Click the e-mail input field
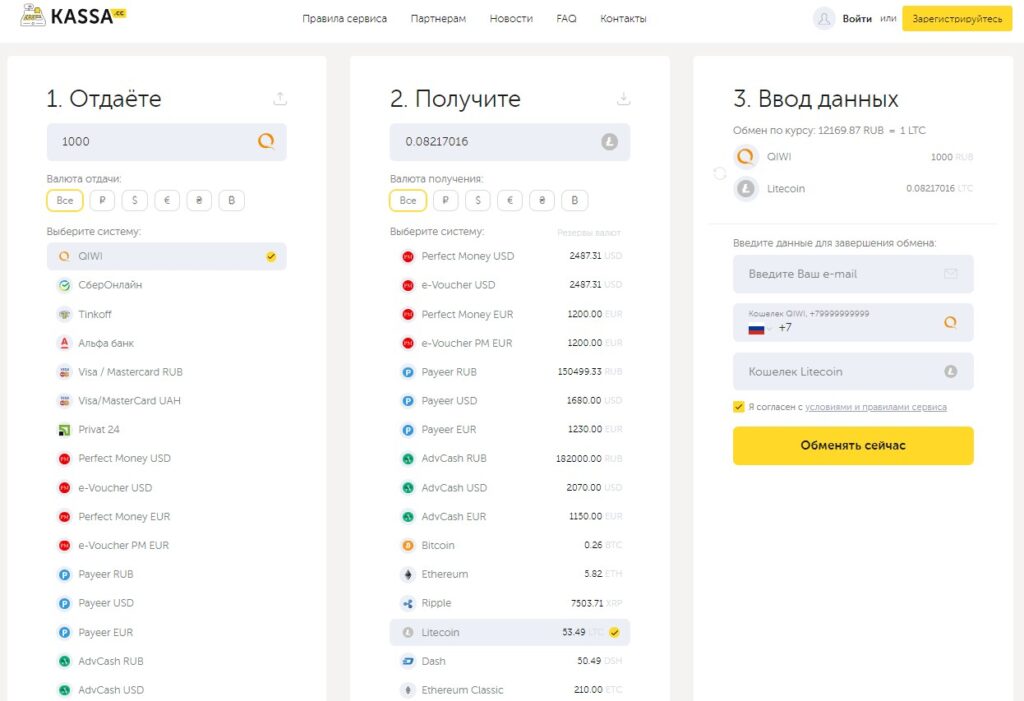This screenshot has height=701, width=1024. point(853,274)
